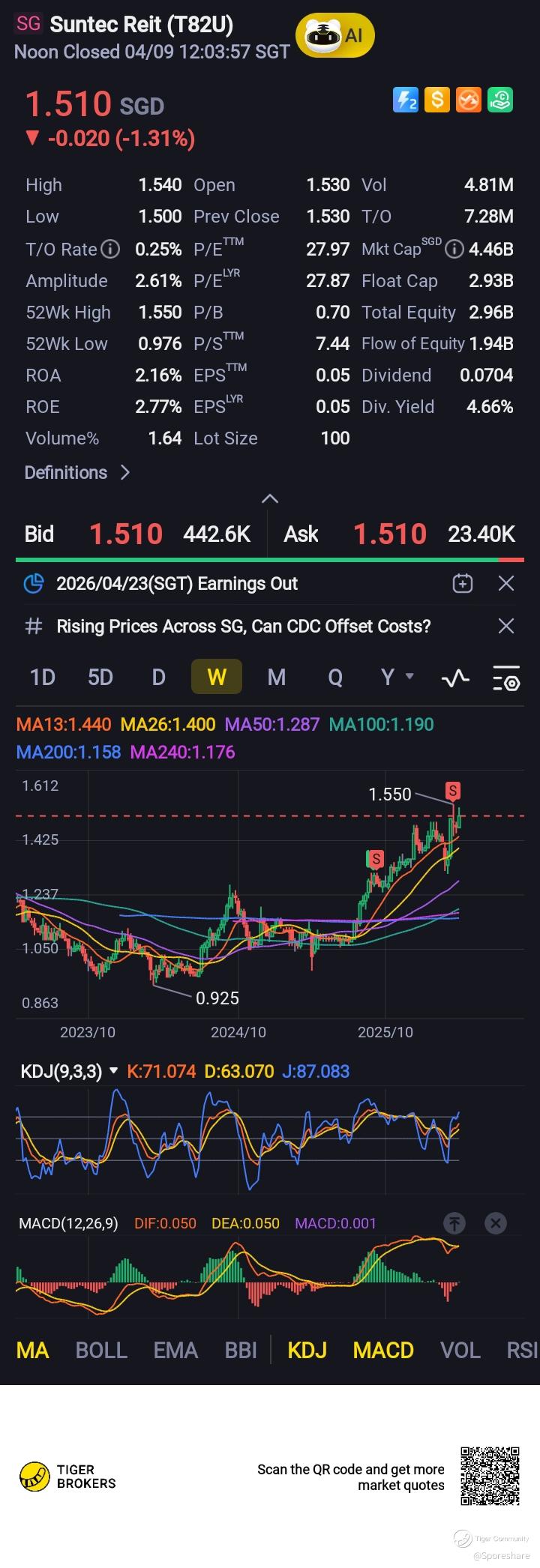Tap the blue lightning Level 2 badge
The height and width of the screenshot is (1568, 540).
pyautogui.click(x=406, y=100)
